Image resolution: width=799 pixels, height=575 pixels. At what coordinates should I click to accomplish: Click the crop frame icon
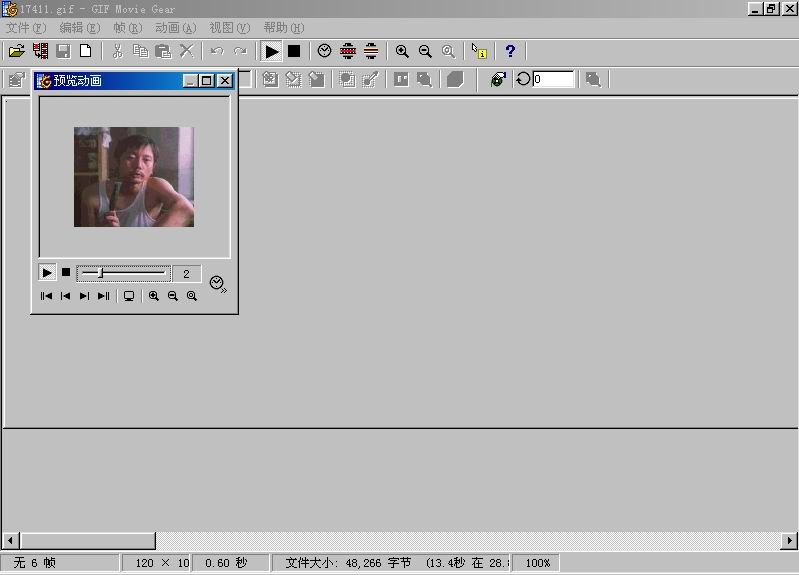[x=348, y=79]
